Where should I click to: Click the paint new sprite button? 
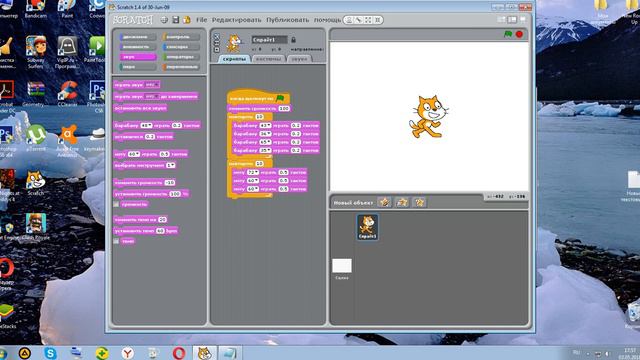point(384,202)
